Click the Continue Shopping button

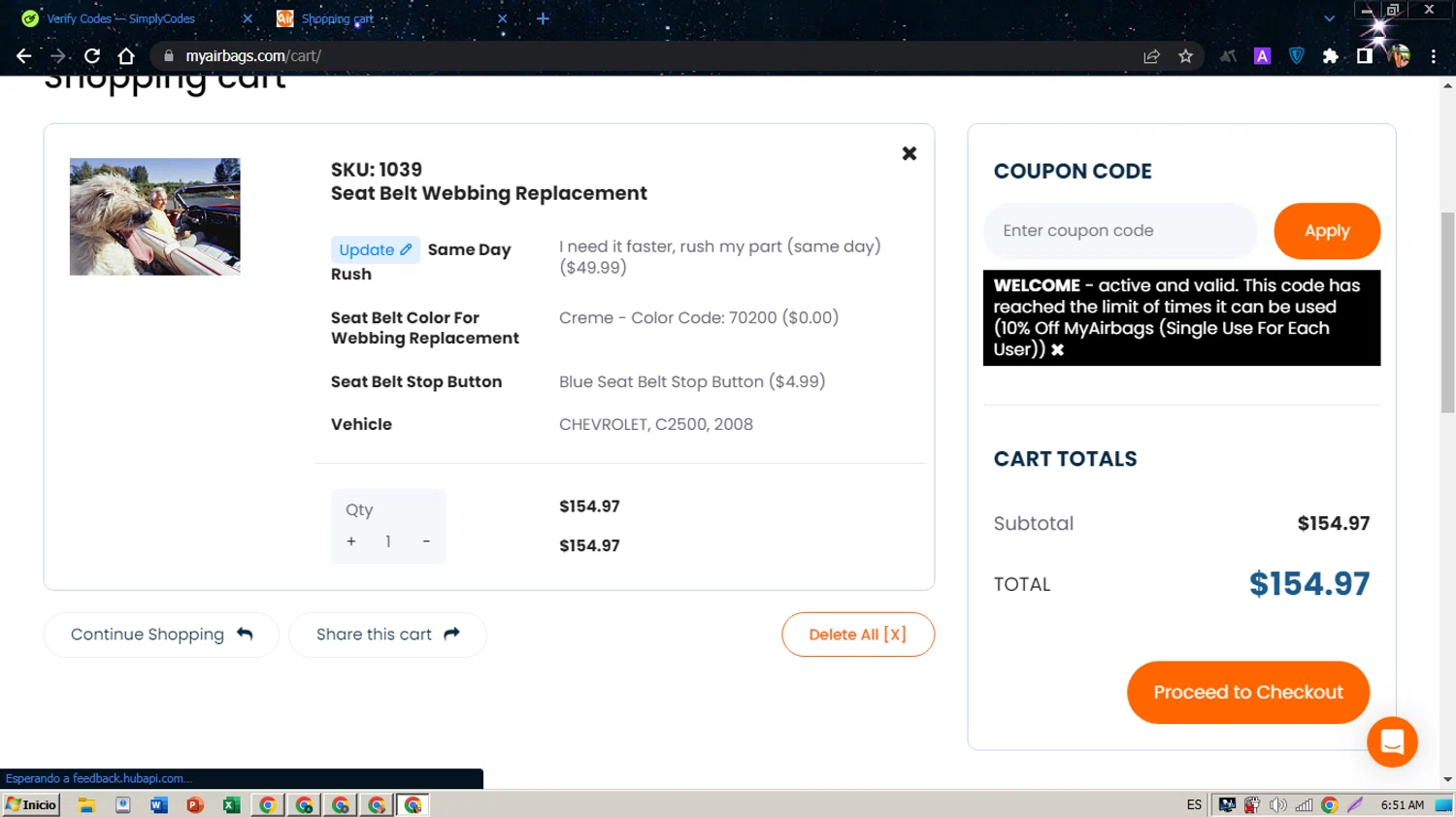161,635
